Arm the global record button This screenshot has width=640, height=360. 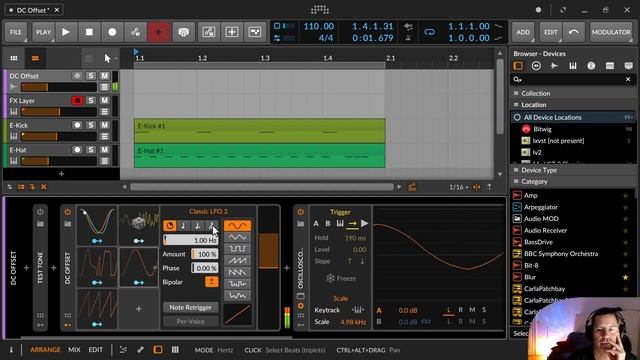click(112, 32)
